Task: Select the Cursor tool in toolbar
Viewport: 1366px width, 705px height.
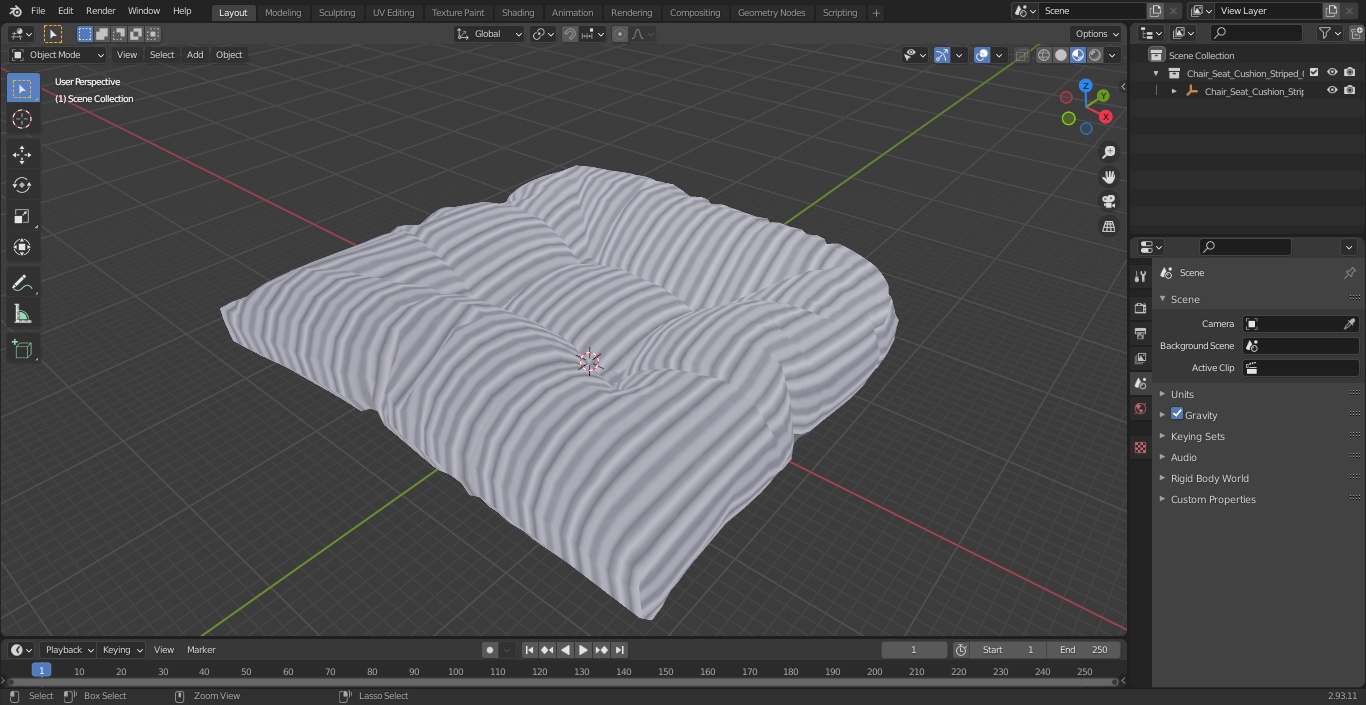Action: click(x=22, y=119)
